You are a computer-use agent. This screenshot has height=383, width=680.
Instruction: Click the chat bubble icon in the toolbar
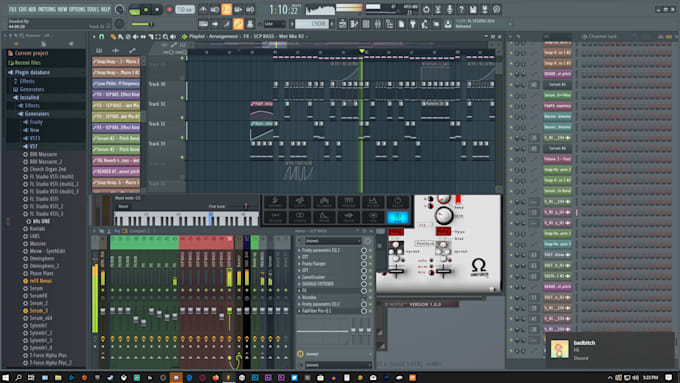pyautogui.click(x=497, y=9)
